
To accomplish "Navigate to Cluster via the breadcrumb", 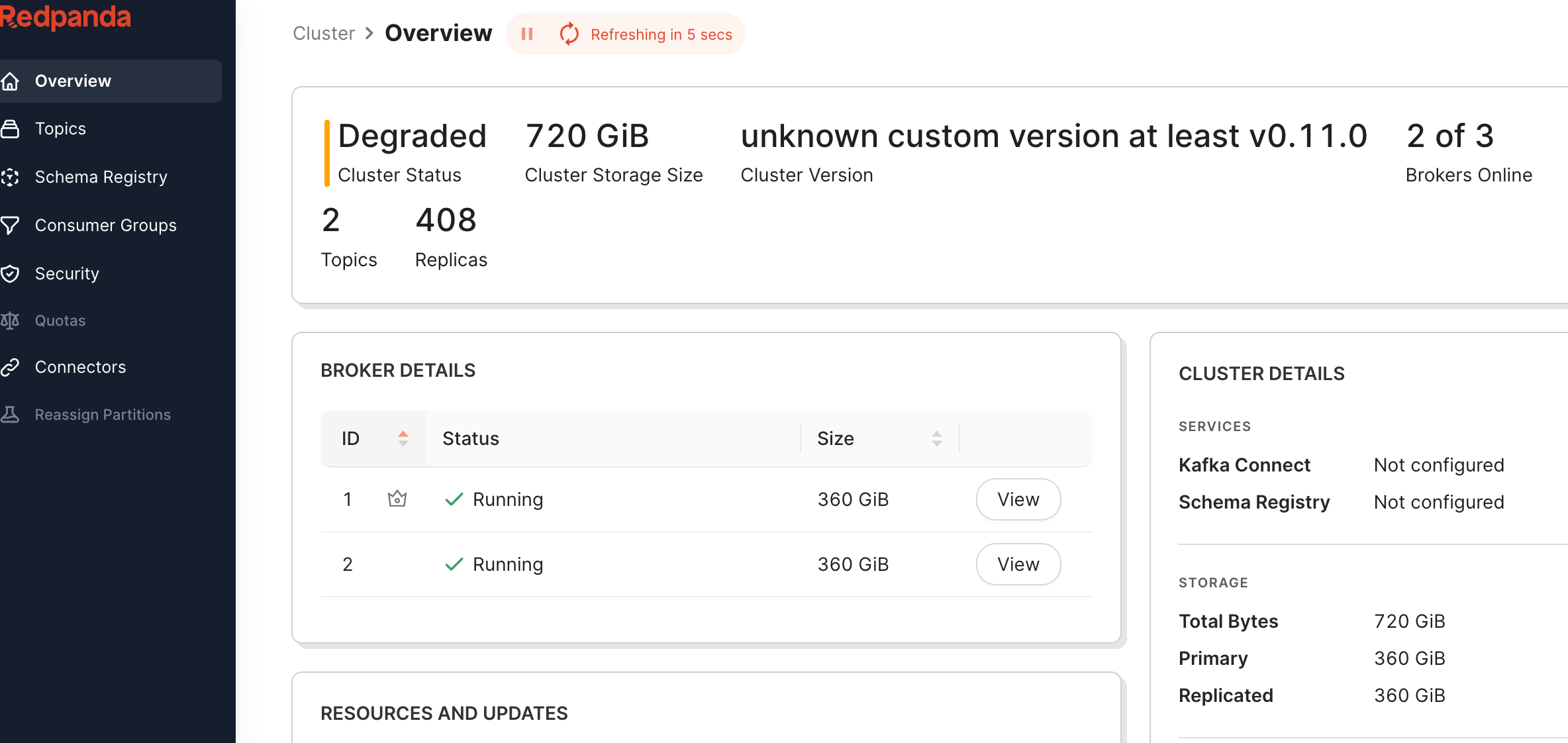I will pyautogui.click(x=324, y=33).
